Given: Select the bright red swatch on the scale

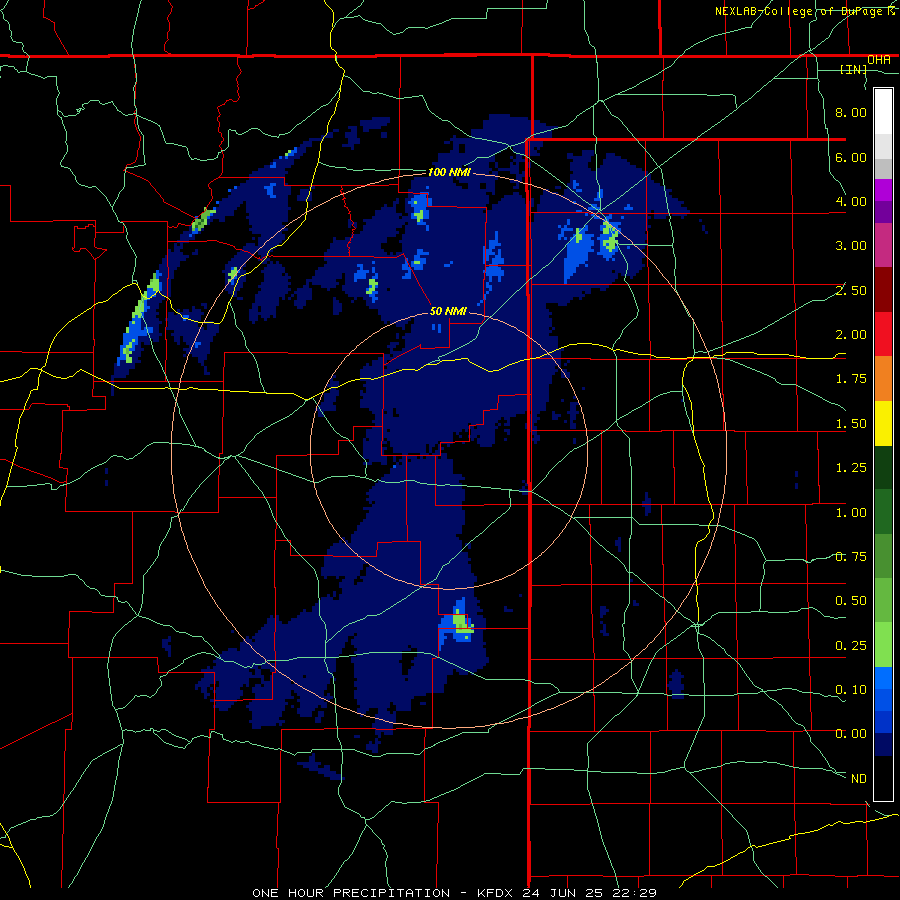Looking at the screenshot, I should coord(883,334).
